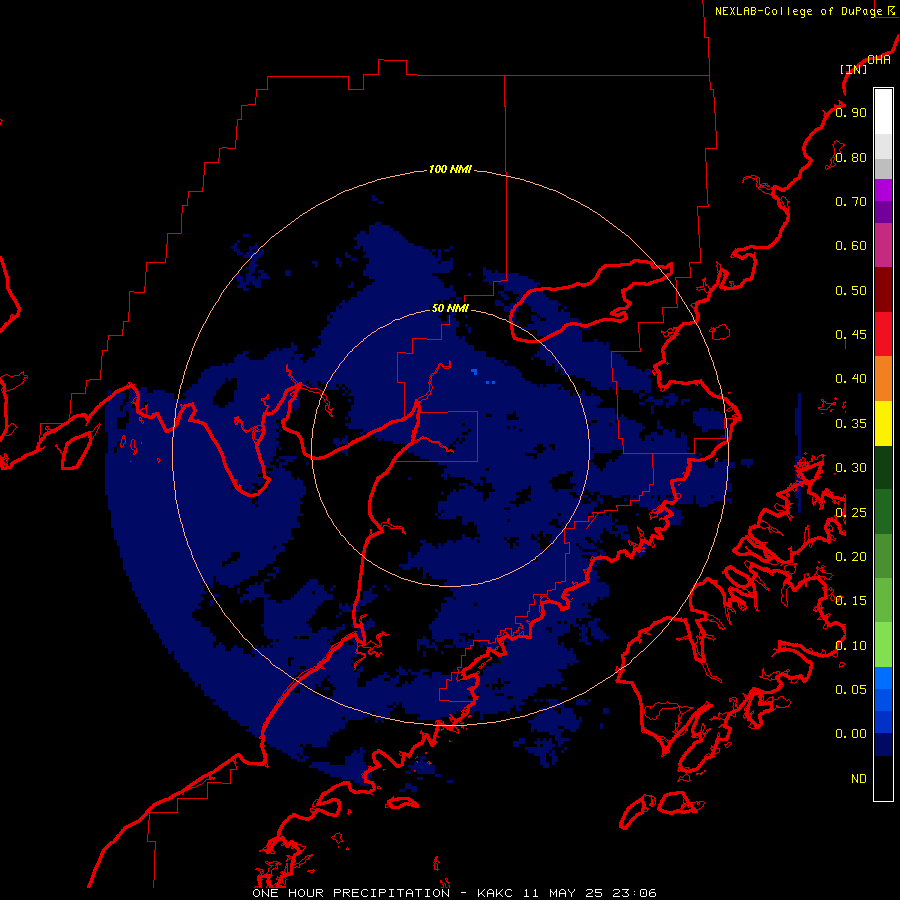The height and width of the screenshot is (900, 900).
Task: Click the ONE HOUR PRECIPITATION title text
Action: [351, 893]
